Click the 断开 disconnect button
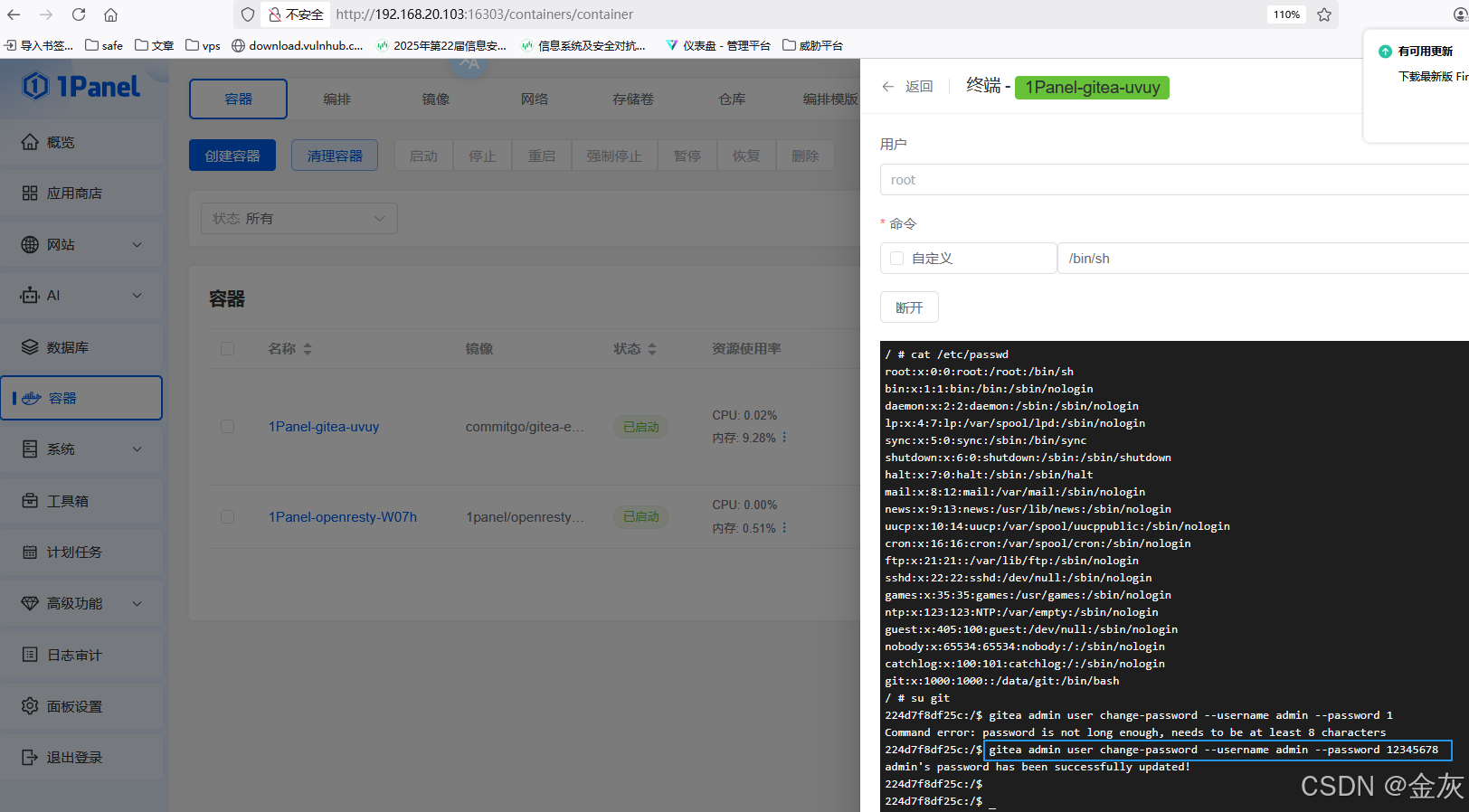This screenshot has width=1469, height=812. pyautogui.click(x=909, y=307)
